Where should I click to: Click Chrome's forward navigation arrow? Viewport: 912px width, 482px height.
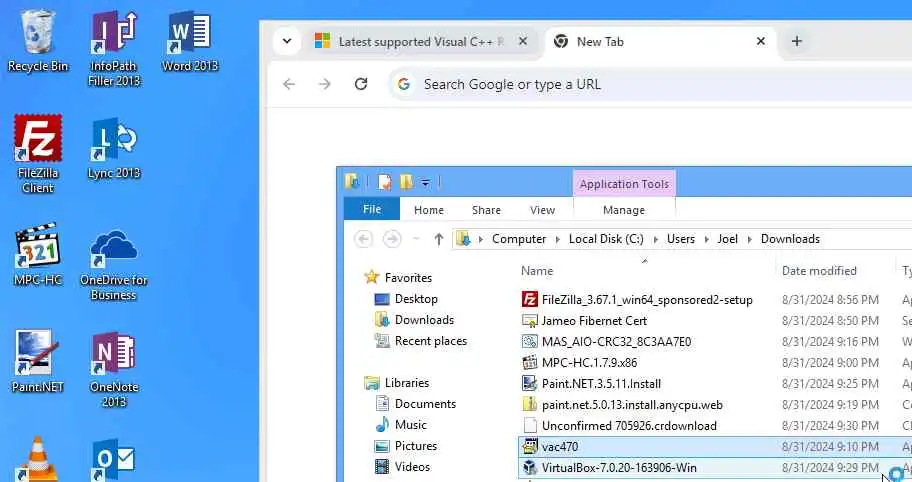[x=325, y=84]
